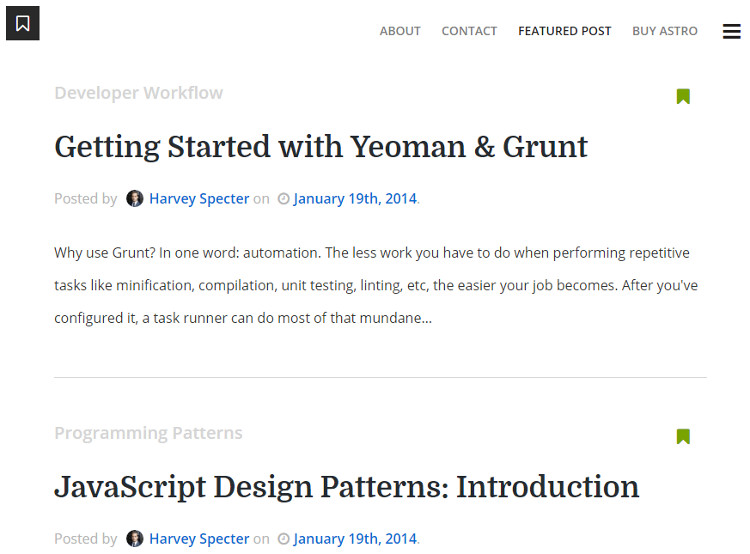This screenshot has width=750, height=554.
Task: Open "JavaScript Design Patterns: Introduction" post
Action: point(346,487)
